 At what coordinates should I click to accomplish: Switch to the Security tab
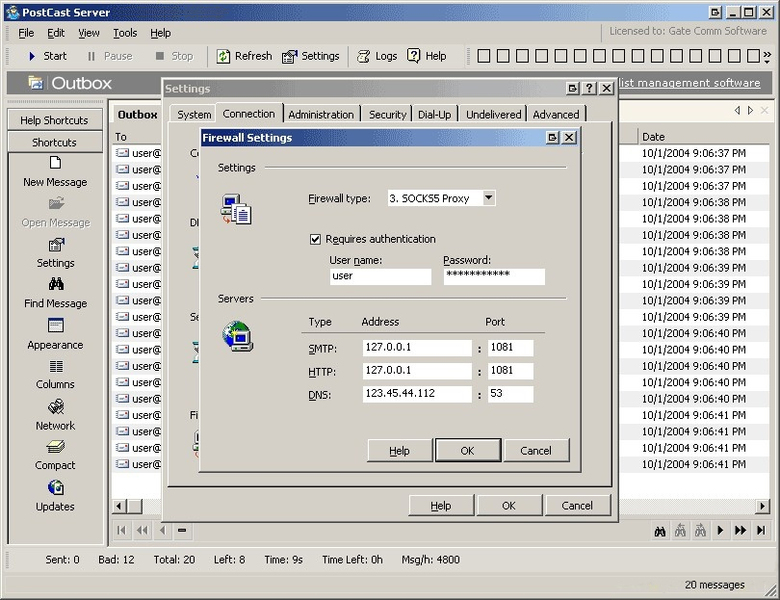388,114
